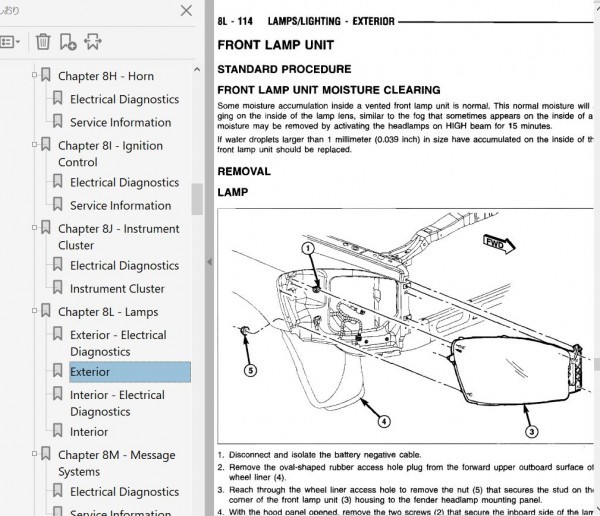Image resolution: width=600 pixels, height=516 pixels.
Task: Delete selected bookmark with trash icon
Action: tap(43, 42)
